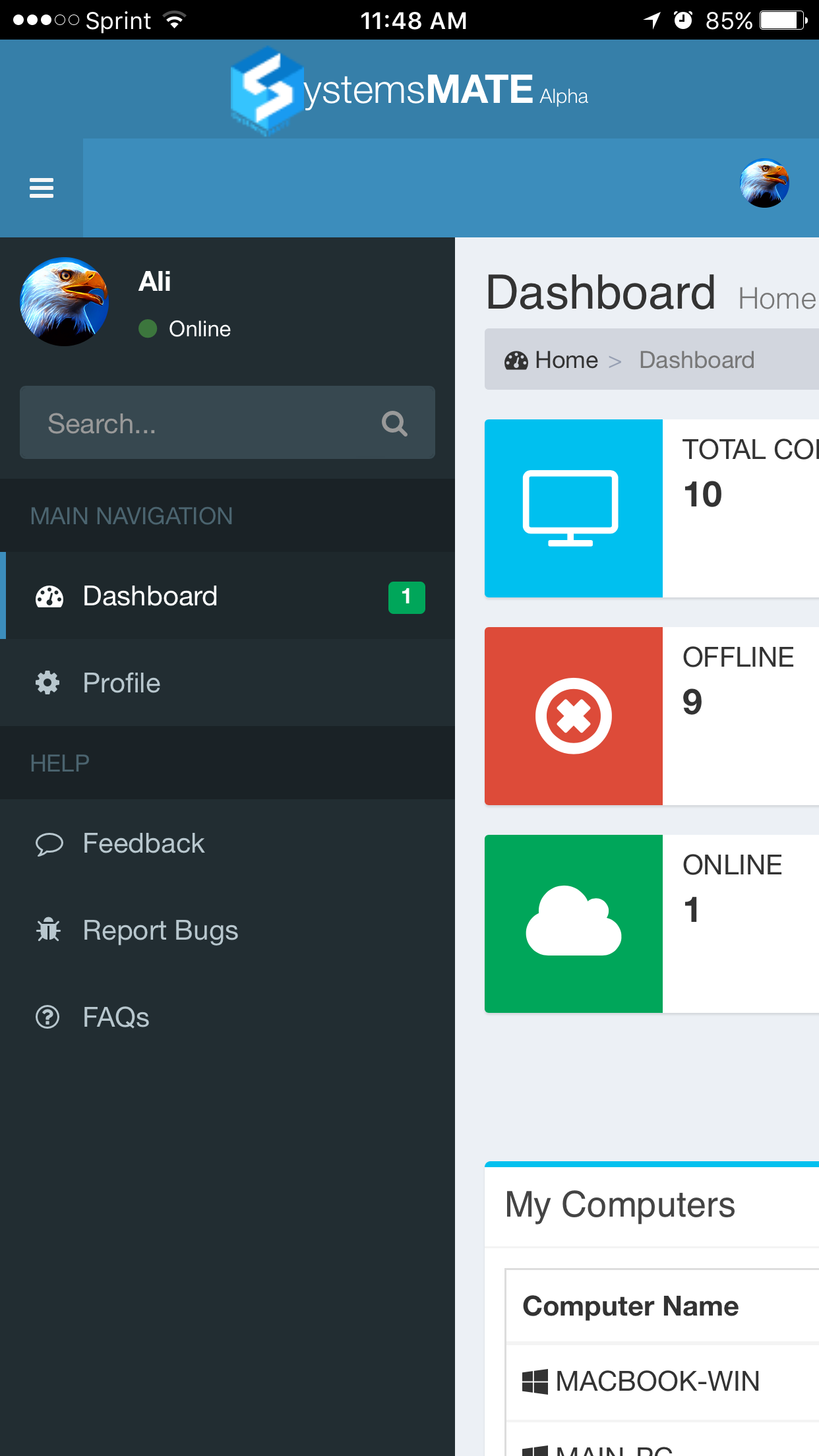Open Dashboard in main navigation

(228, 595)
